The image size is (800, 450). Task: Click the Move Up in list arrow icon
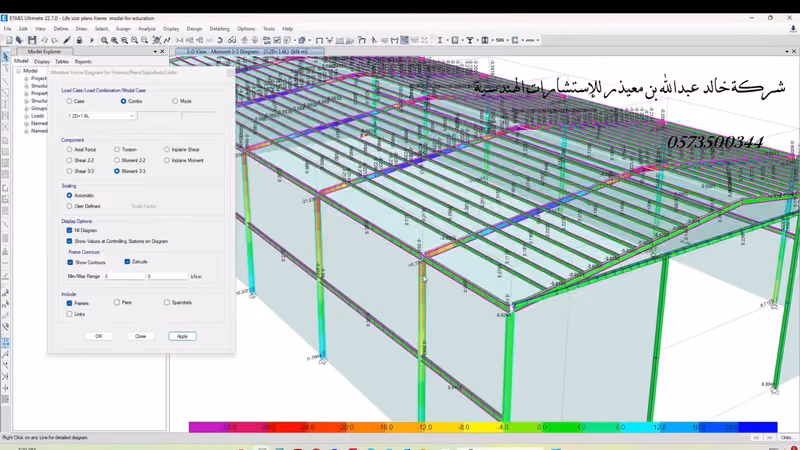click(244, 40)
